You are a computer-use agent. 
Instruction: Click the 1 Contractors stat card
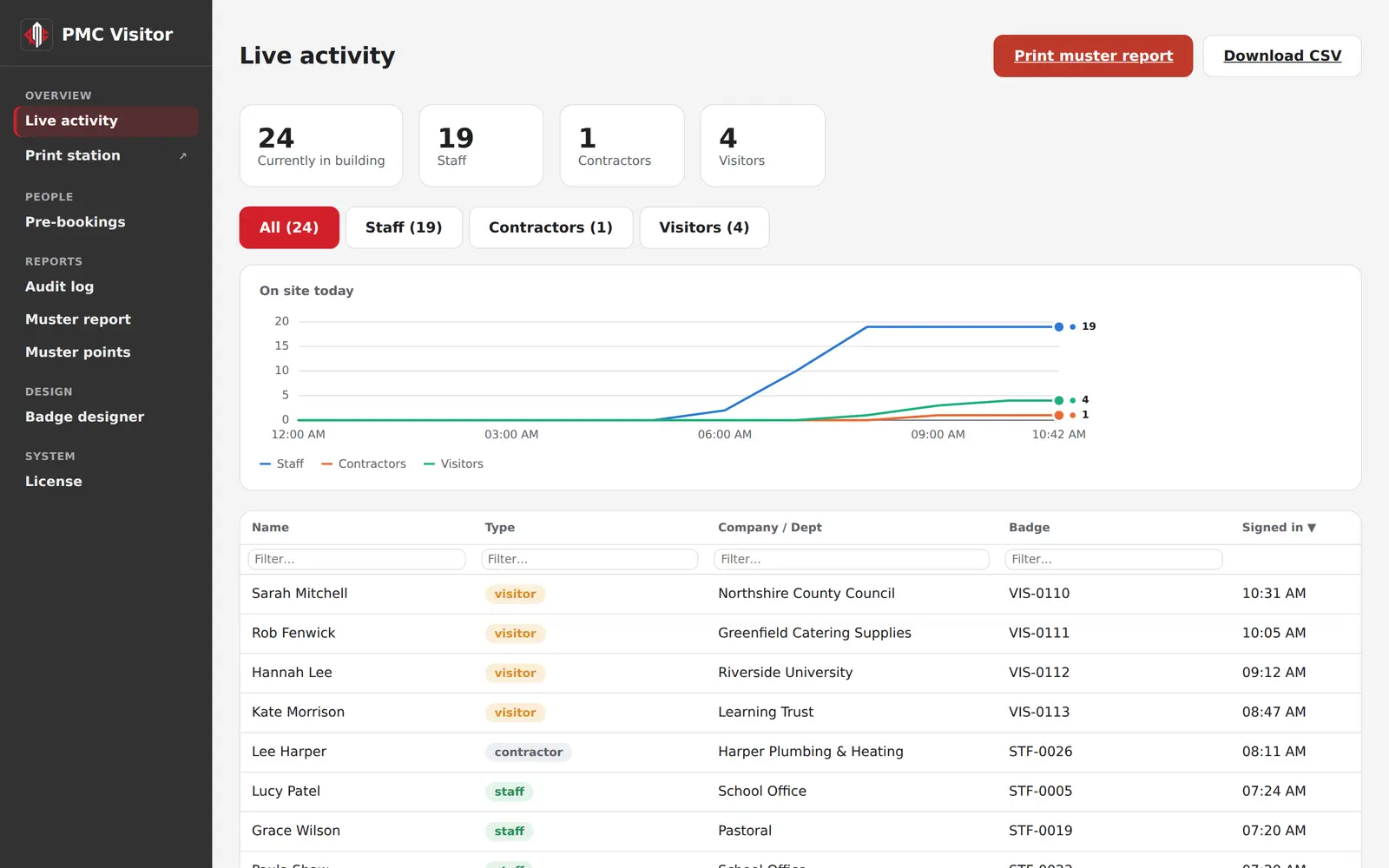point(622,146)
